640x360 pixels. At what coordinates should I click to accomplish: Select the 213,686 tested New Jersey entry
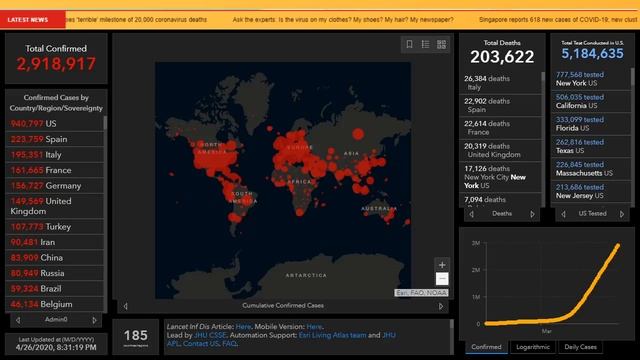pos(591,191)
